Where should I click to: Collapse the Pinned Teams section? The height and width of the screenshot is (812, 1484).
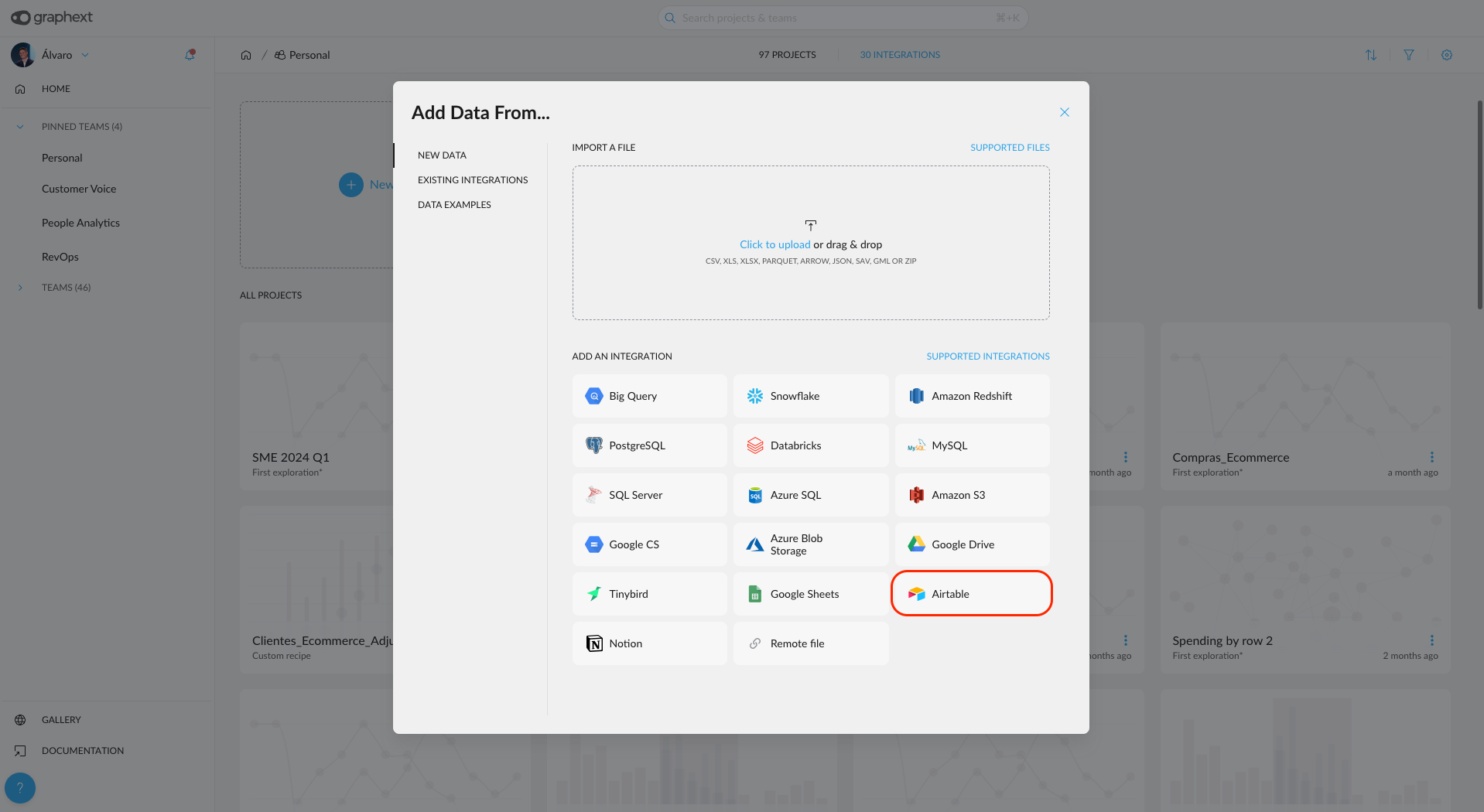pyautogui.click(x=20, y=127)
